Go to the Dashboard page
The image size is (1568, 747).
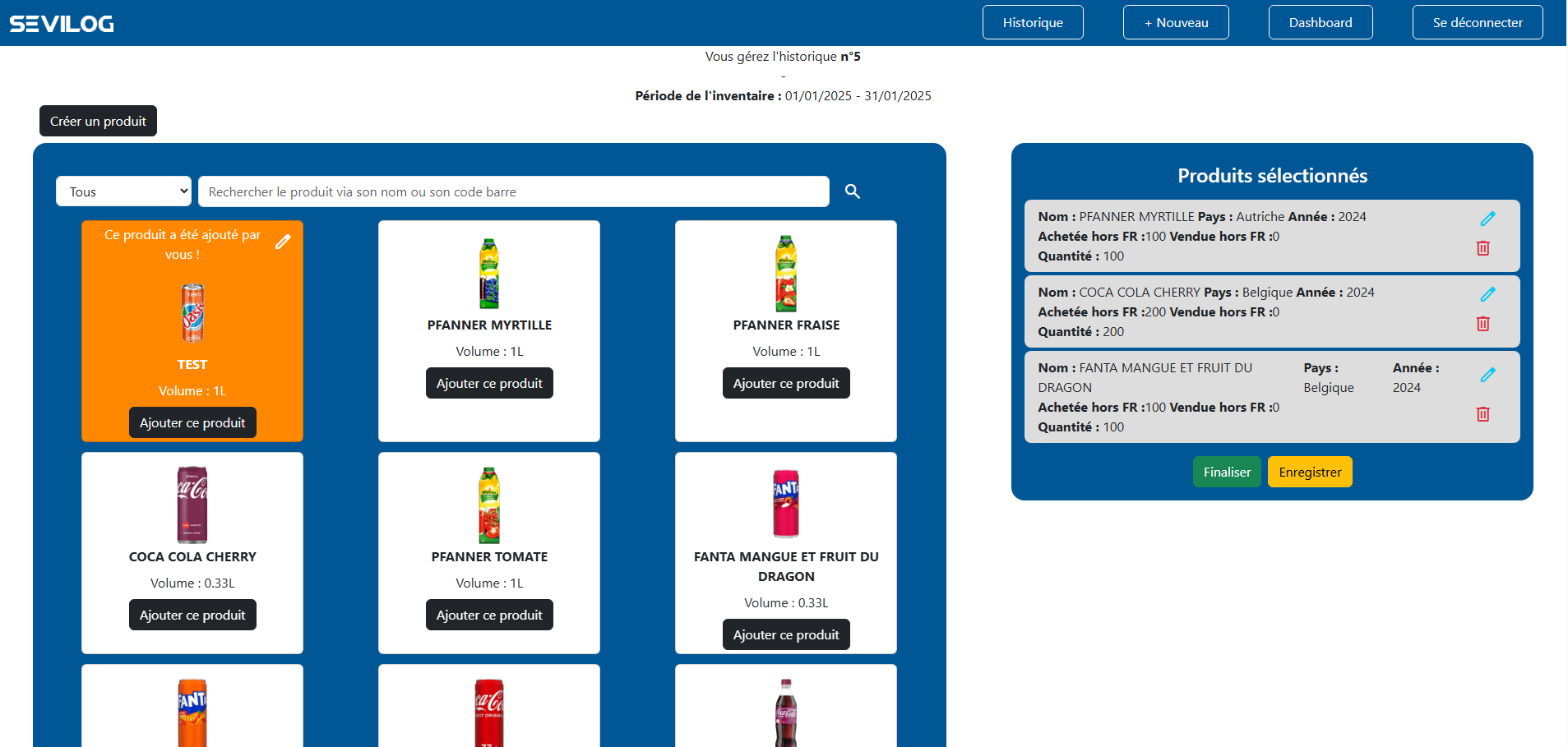(x=1320, y=23)
